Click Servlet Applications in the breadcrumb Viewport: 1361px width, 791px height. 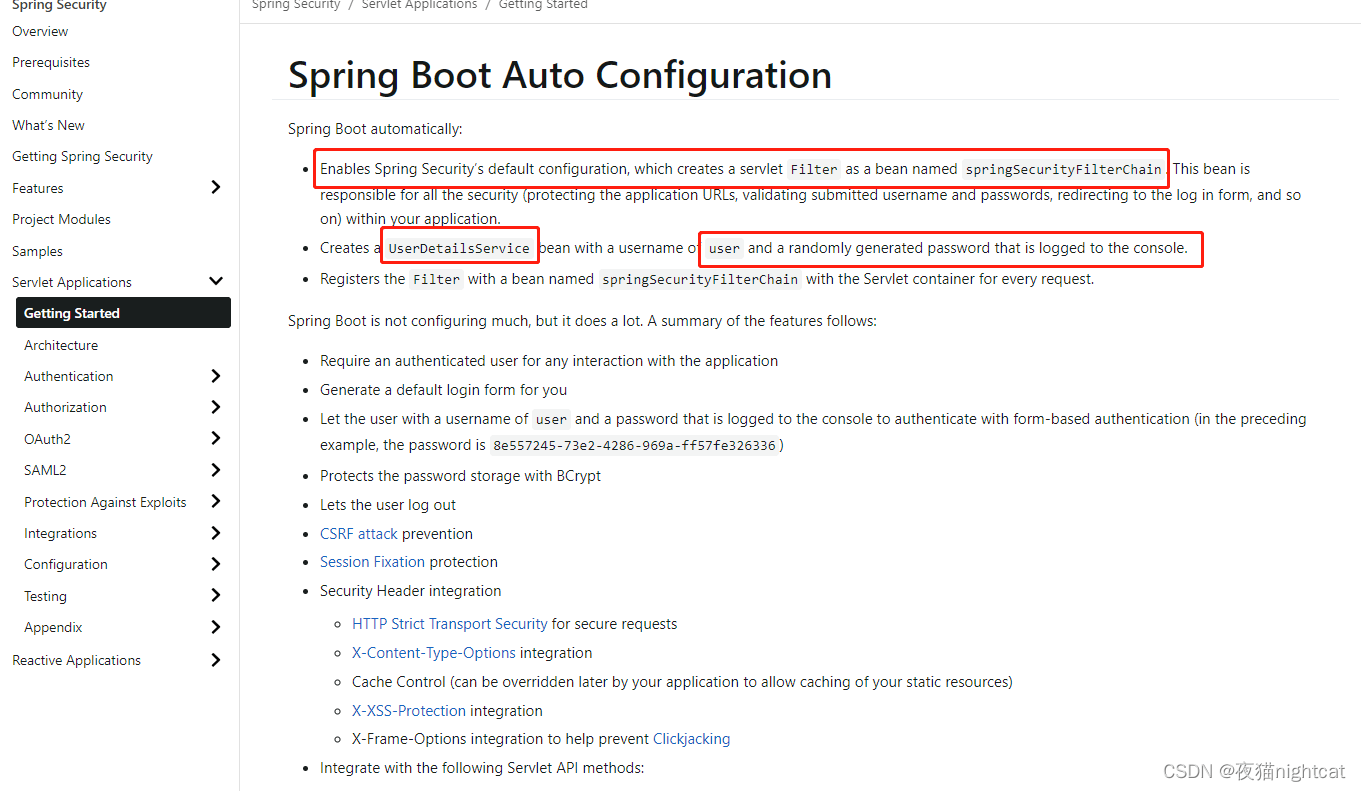pyautogui.click(x=419, y=5)
